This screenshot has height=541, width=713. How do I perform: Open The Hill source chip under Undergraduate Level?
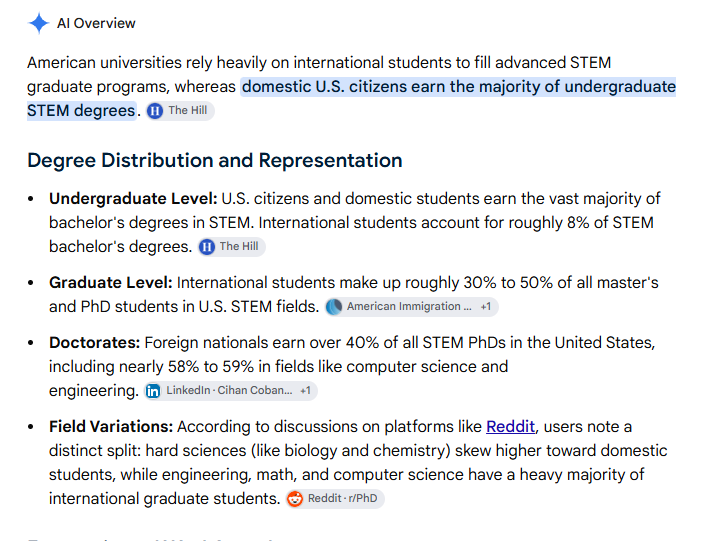[x=232, y=247]
